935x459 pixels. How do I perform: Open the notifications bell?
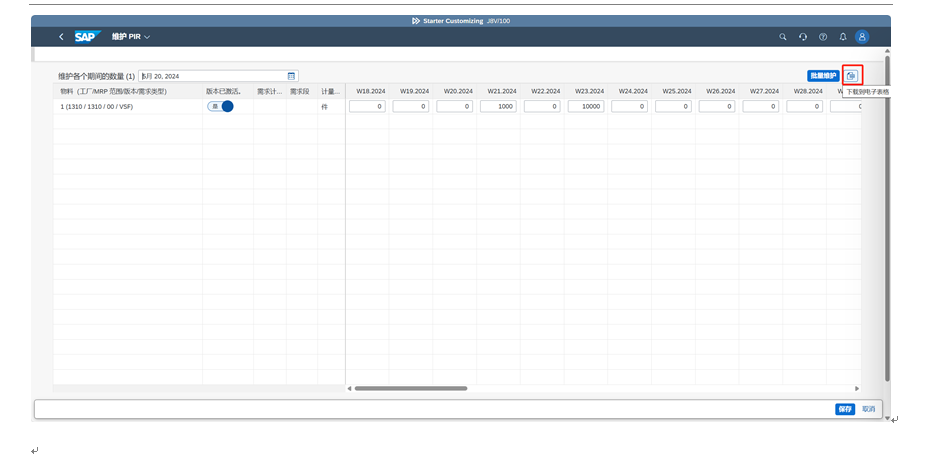point(842,37)
